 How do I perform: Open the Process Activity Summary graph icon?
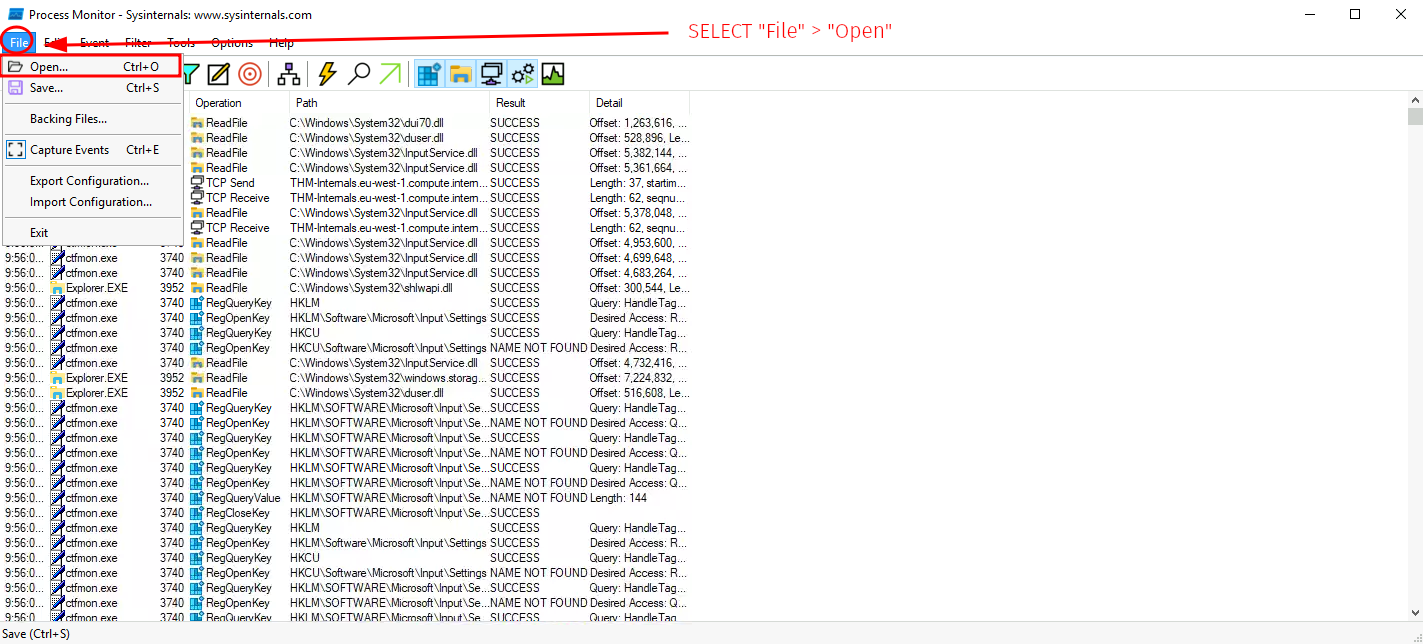tap(553, 74)
